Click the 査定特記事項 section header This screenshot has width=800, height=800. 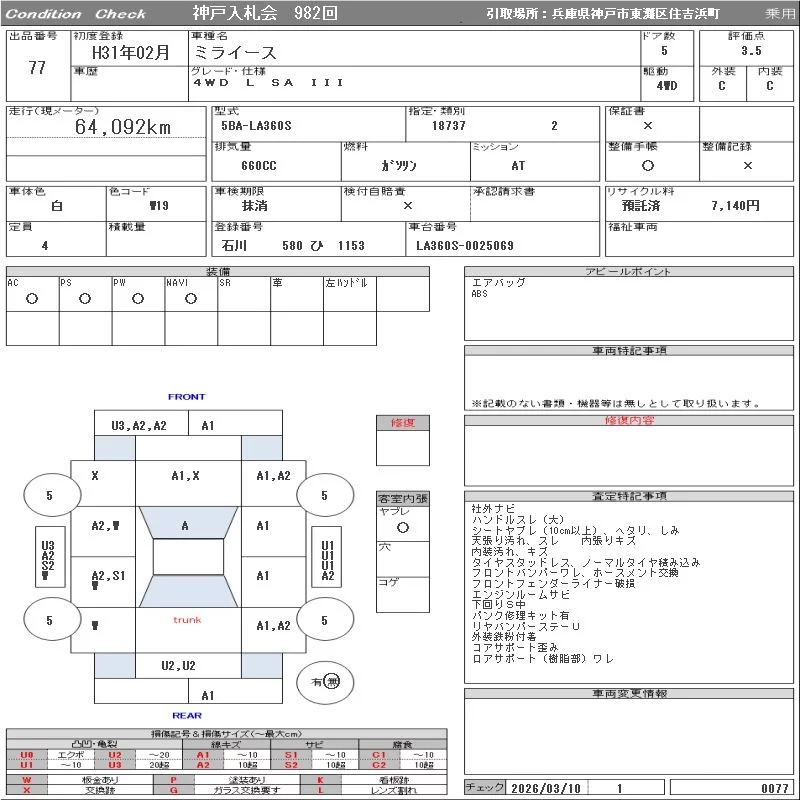[631, 496]
